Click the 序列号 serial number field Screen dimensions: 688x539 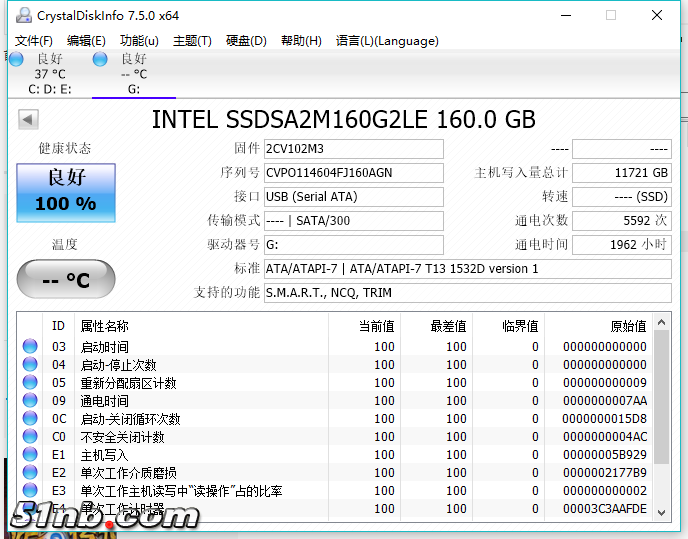coord(353,173)
